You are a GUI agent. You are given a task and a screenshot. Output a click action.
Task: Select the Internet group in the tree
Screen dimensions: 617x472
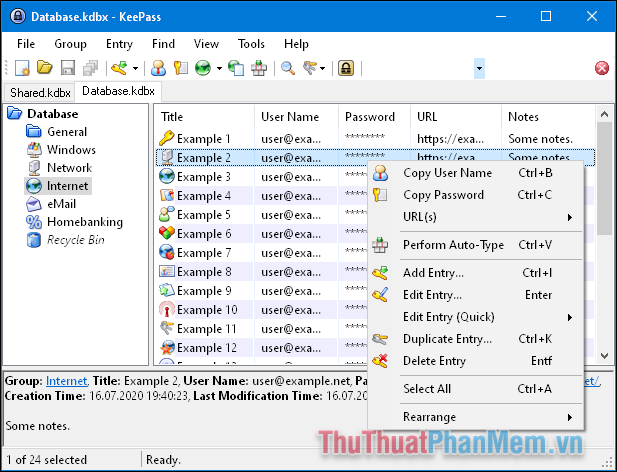coord(67,186)
